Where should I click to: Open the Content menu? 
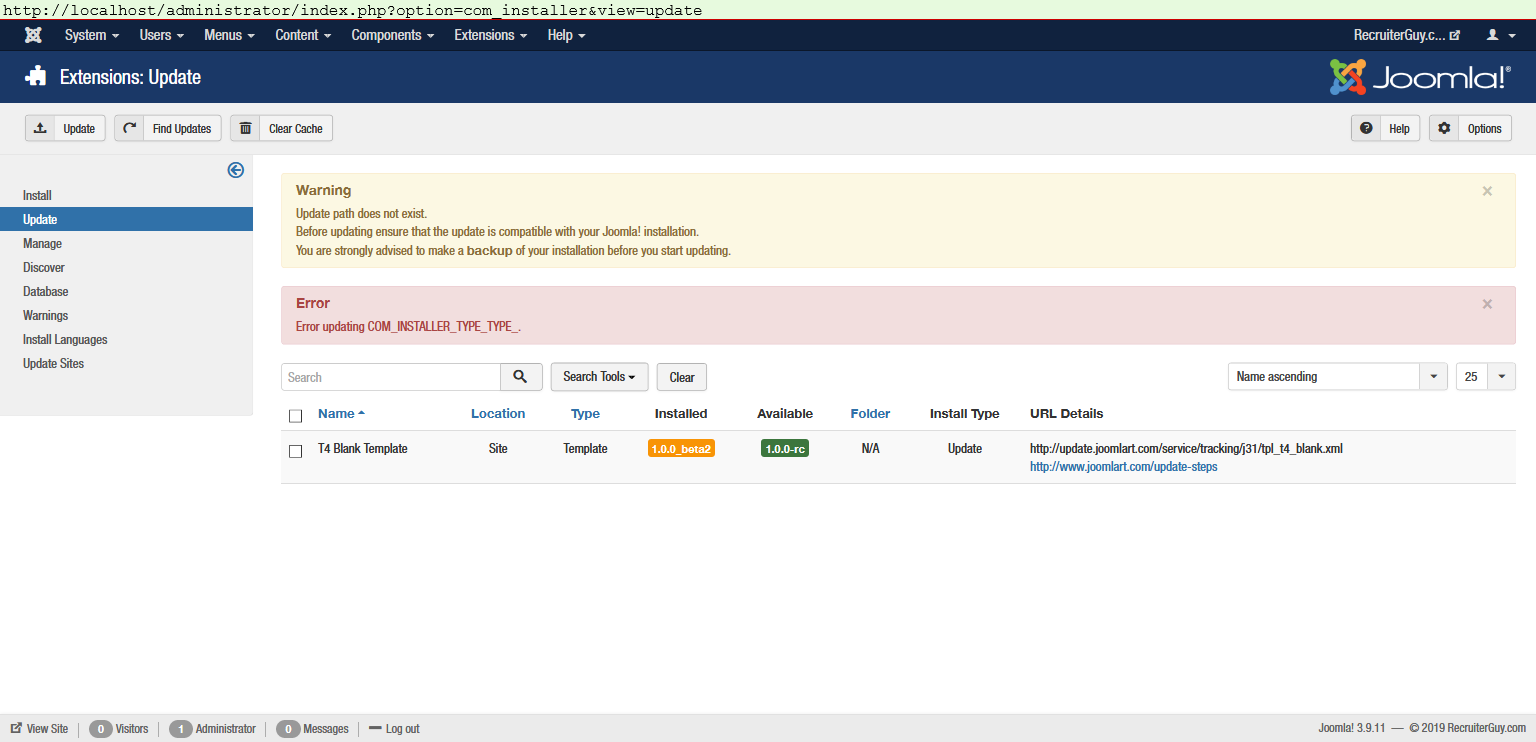coord(303,35)
